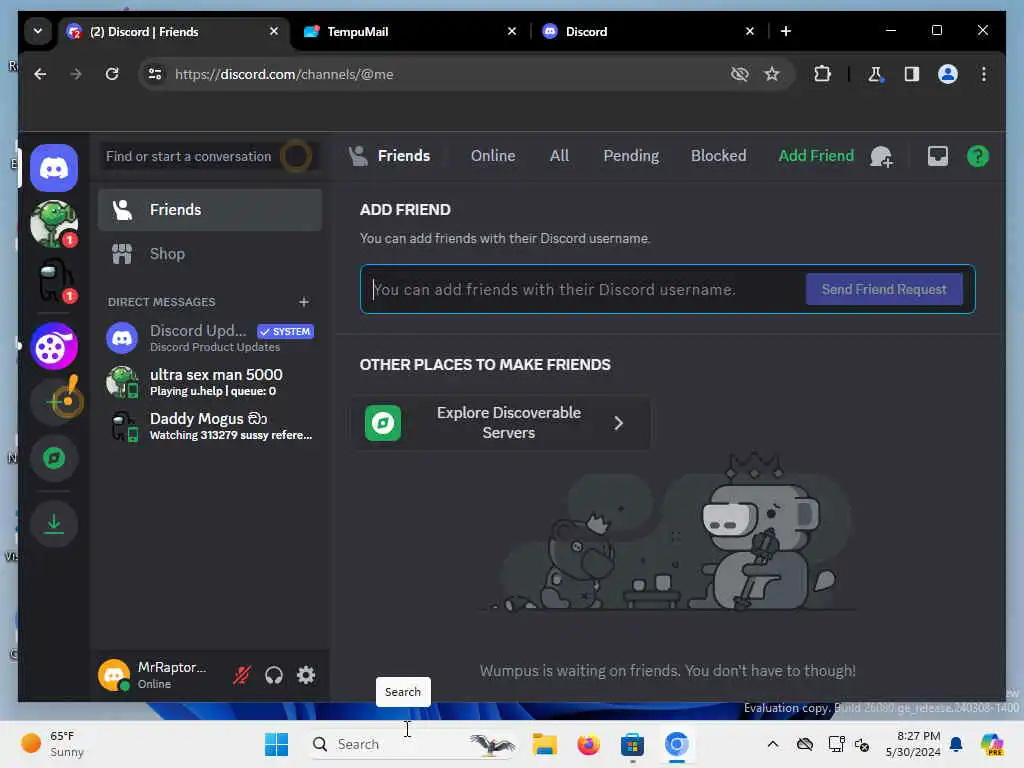Open a new browser tab

[x=786, y=31]
